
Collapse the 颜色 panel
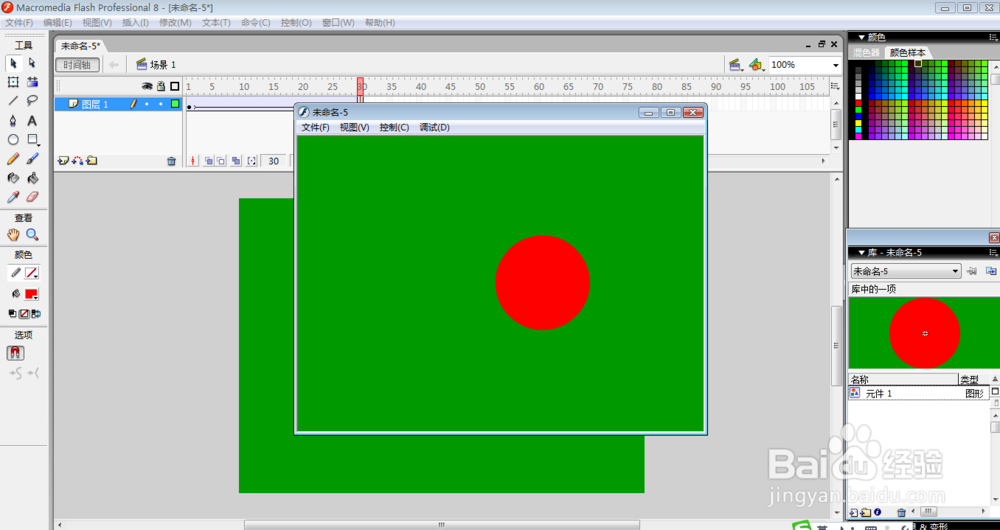[x=861, y=38]
